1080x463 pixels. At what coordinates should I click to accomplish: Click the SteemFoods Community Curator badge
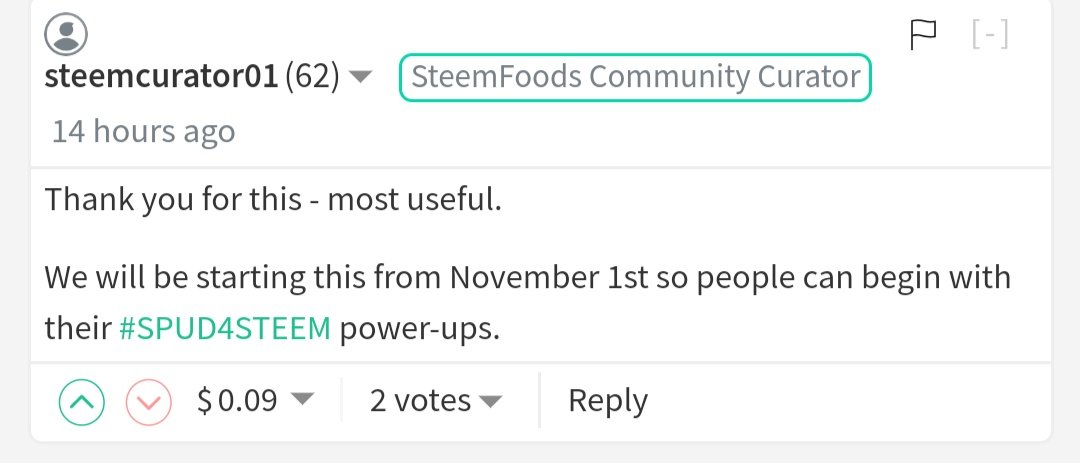(x=635, y=77)
